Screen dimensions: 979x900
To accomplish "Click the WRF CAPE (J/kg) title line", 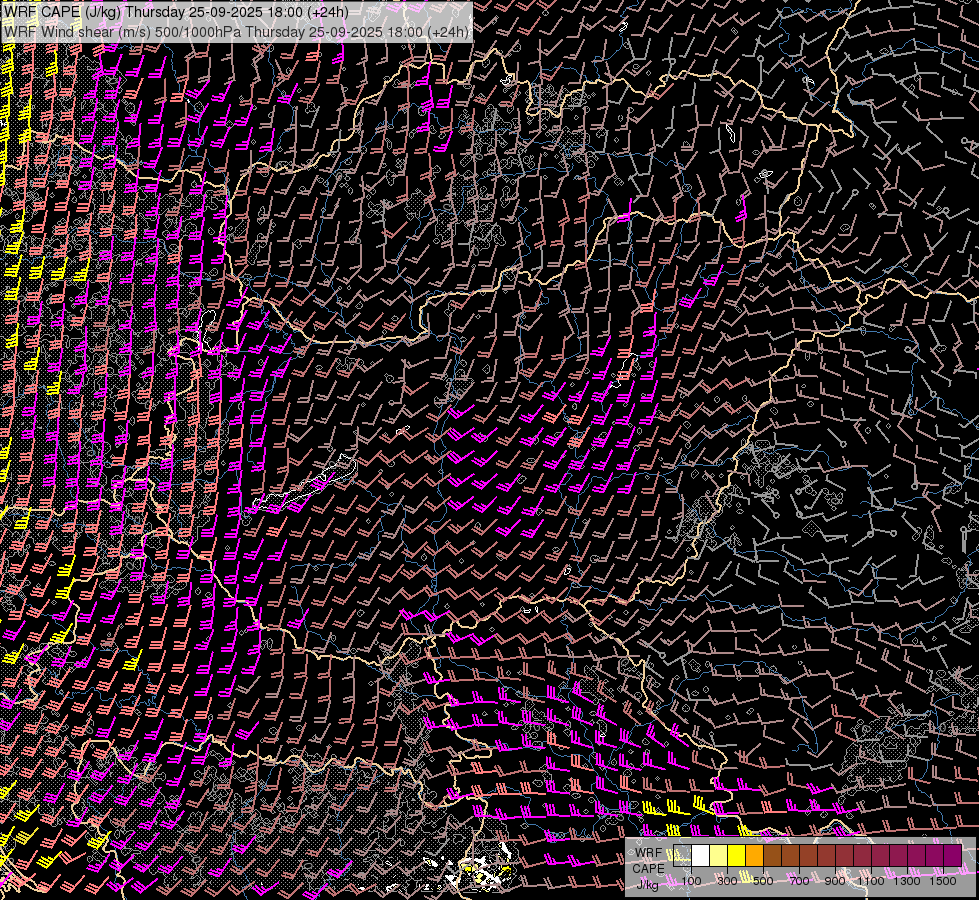I will [x=176, y=12].
